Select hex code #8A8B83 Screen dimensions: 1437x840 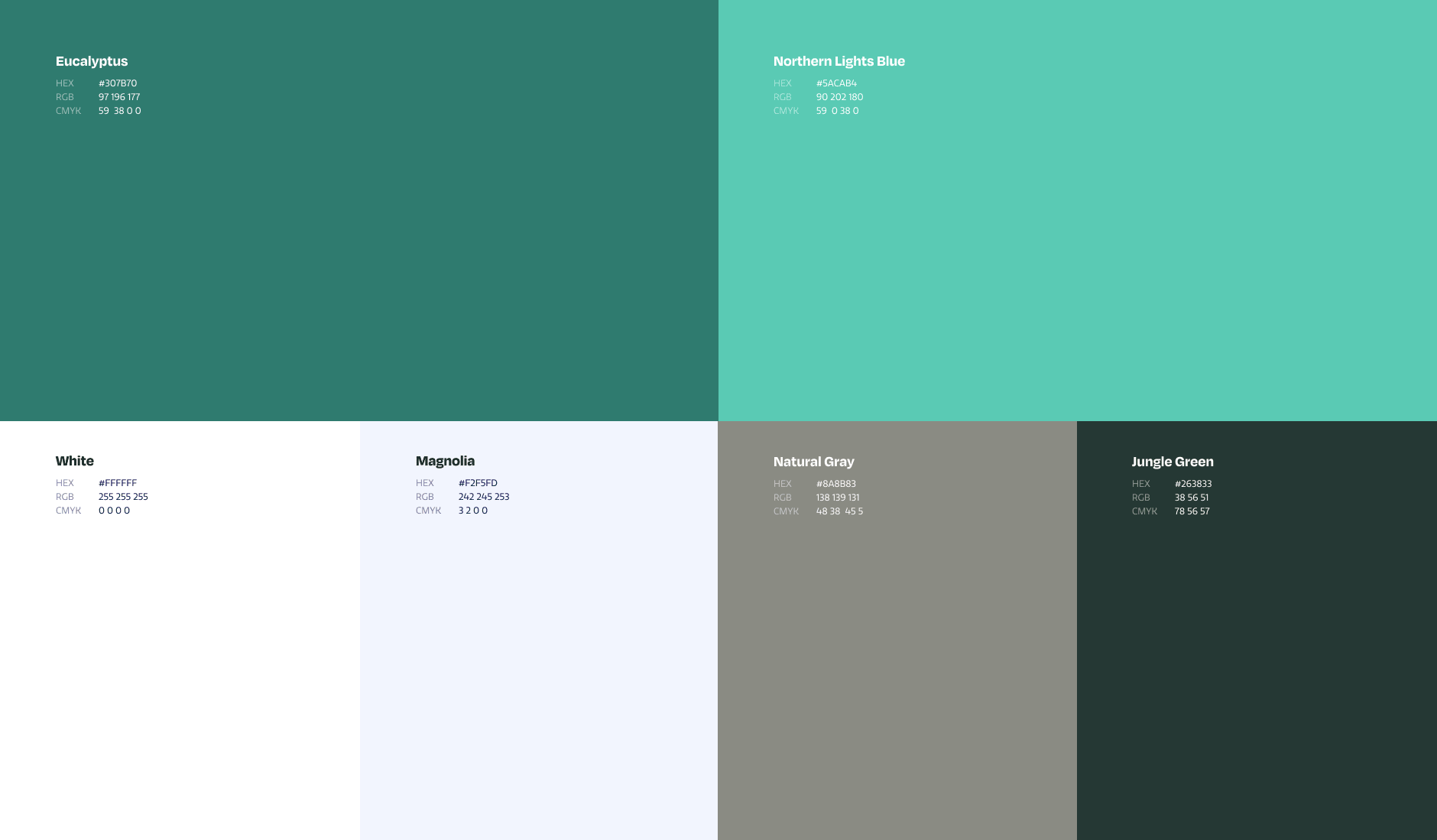click(835, 484)
